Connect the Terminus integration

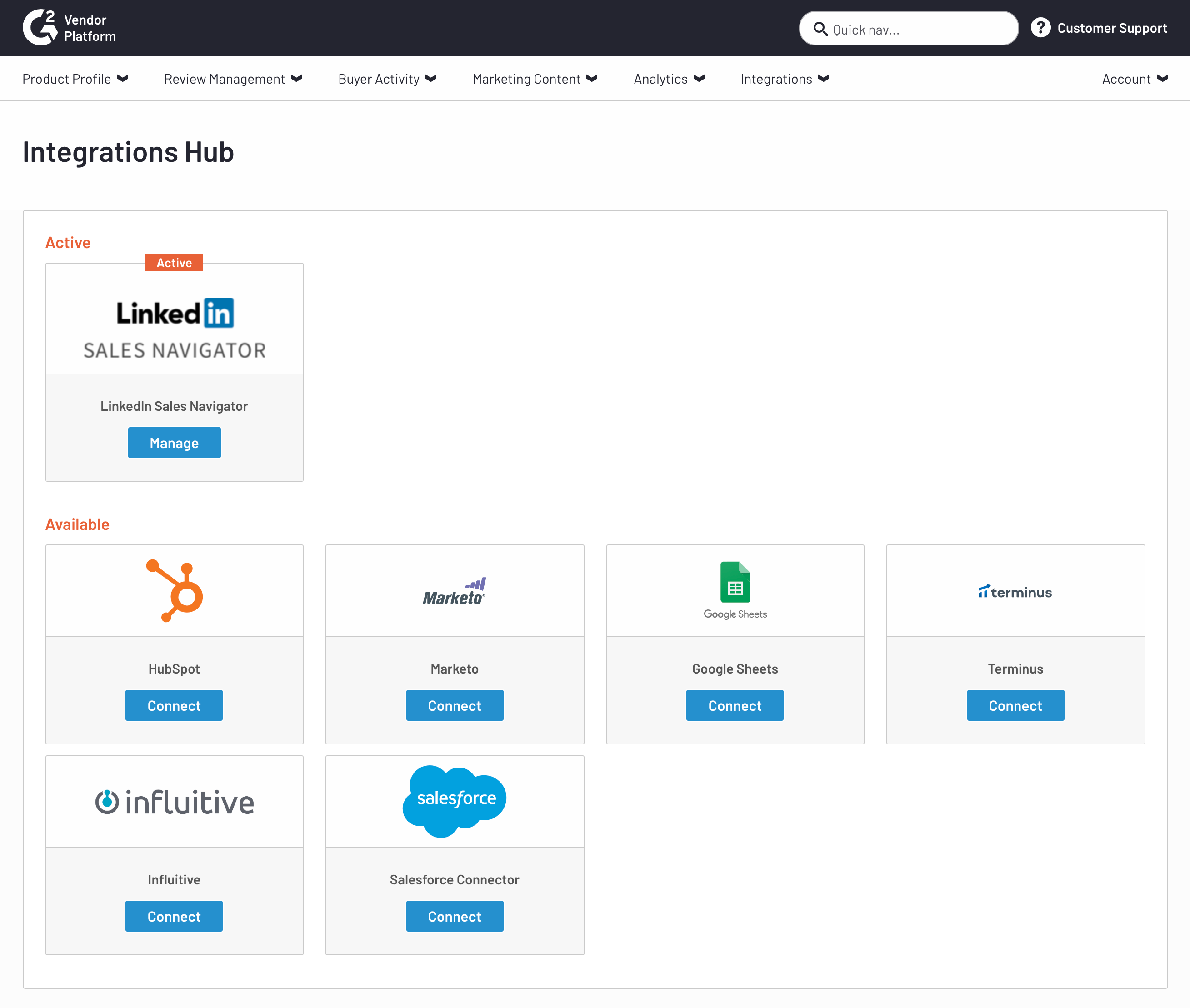(x=1015, y=705)
